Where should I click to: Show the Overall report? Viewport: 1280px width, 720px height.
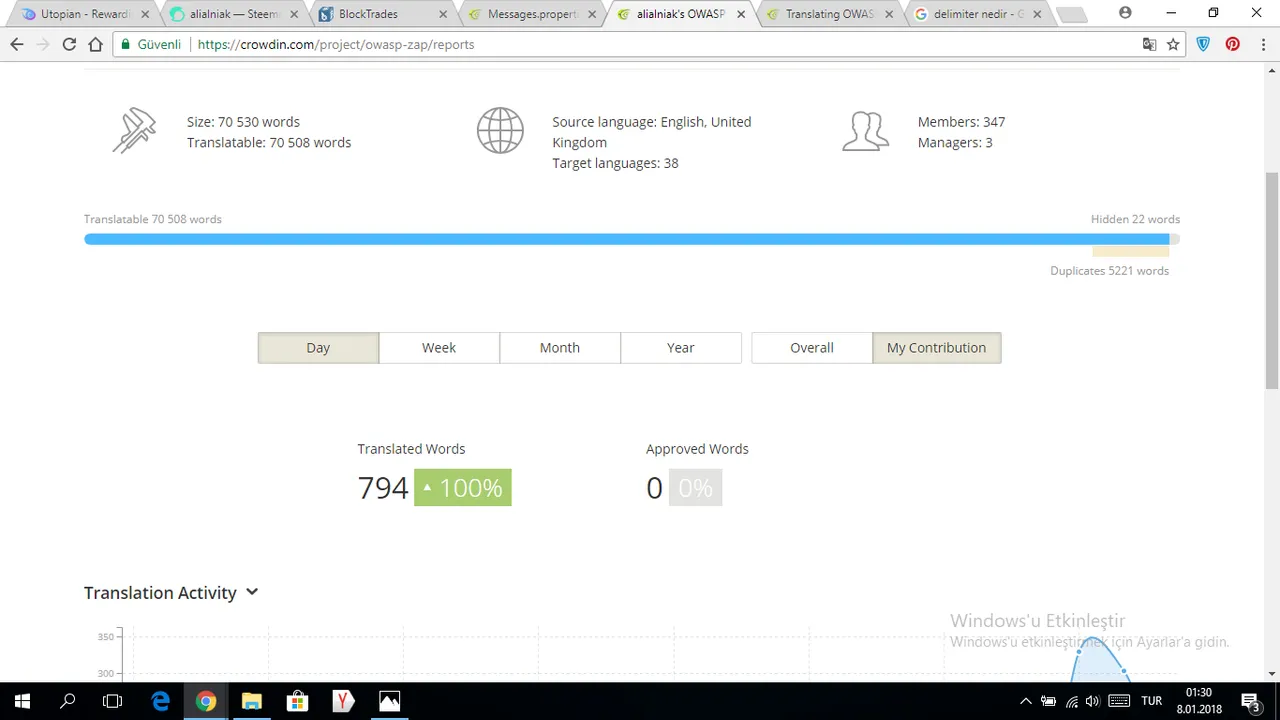point(811,347)
